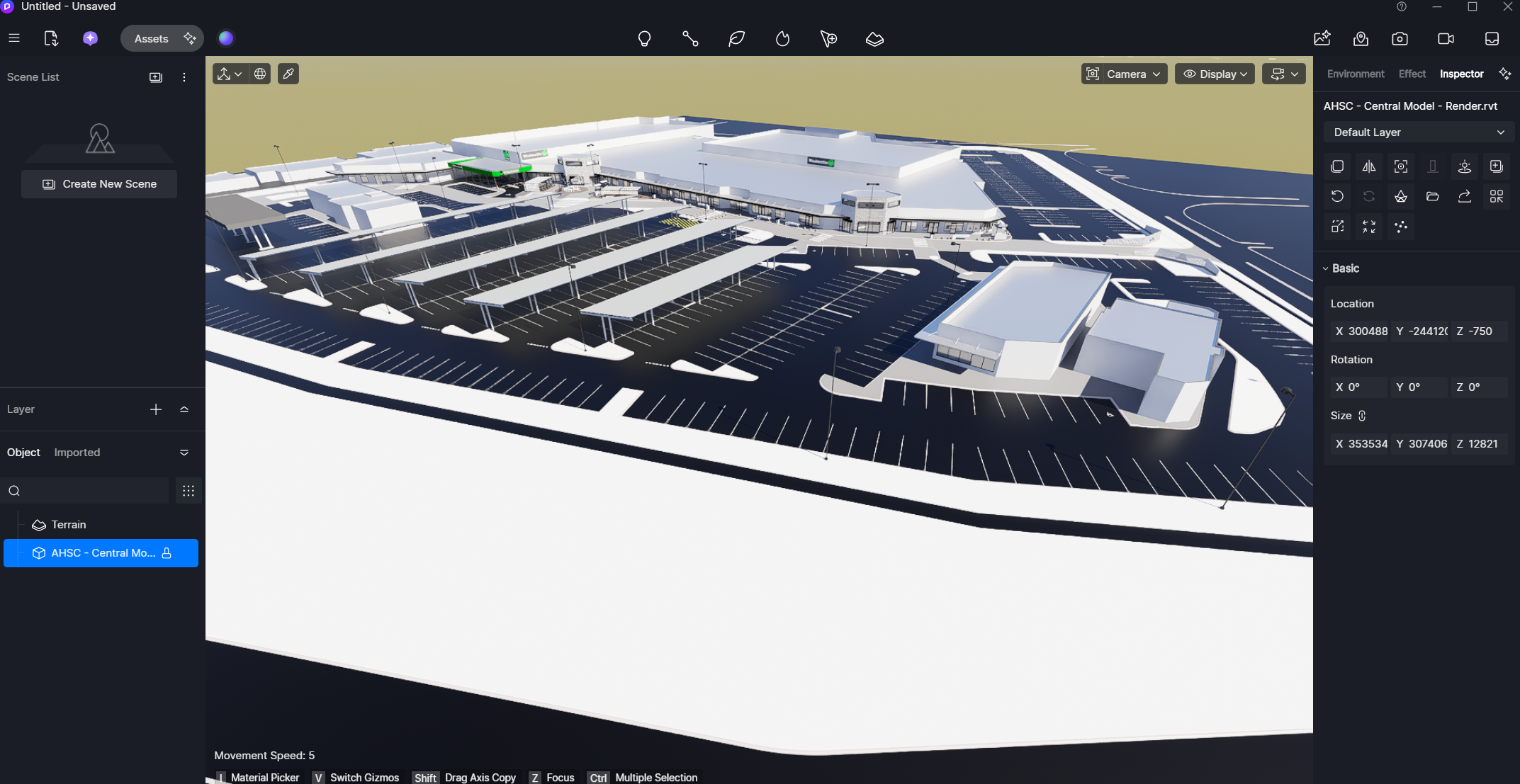Toggle the Display visibility dropdown

coord(1215,74)
